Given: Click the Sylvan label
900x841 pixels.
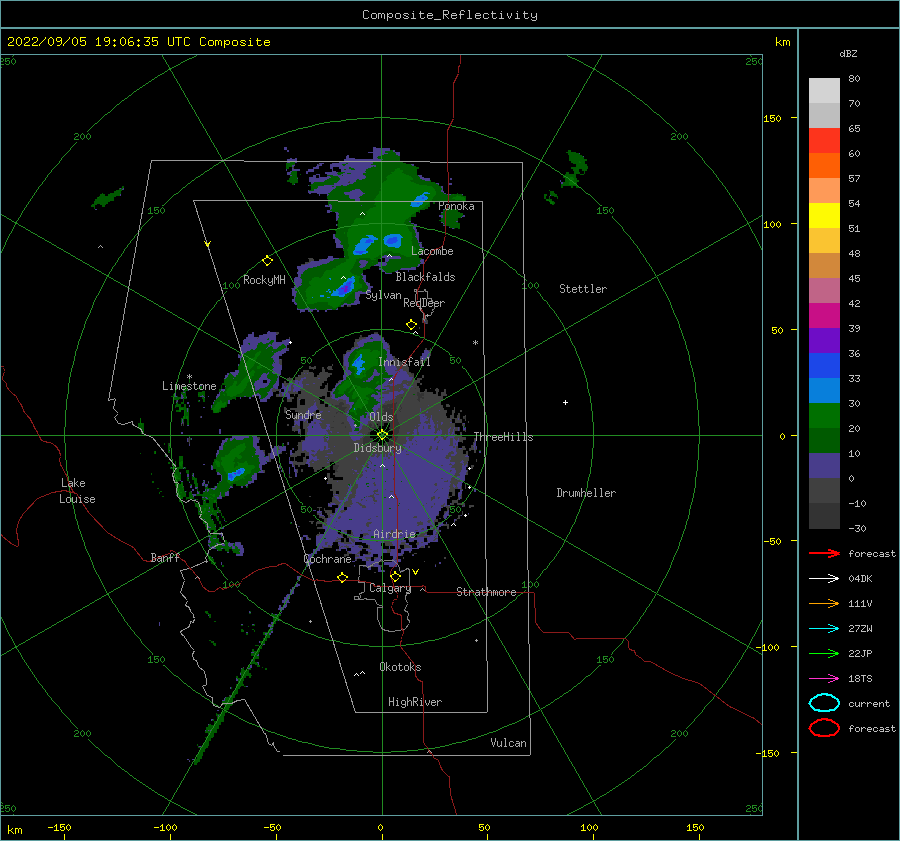Looking at the screenshot, I should point(383,295).
